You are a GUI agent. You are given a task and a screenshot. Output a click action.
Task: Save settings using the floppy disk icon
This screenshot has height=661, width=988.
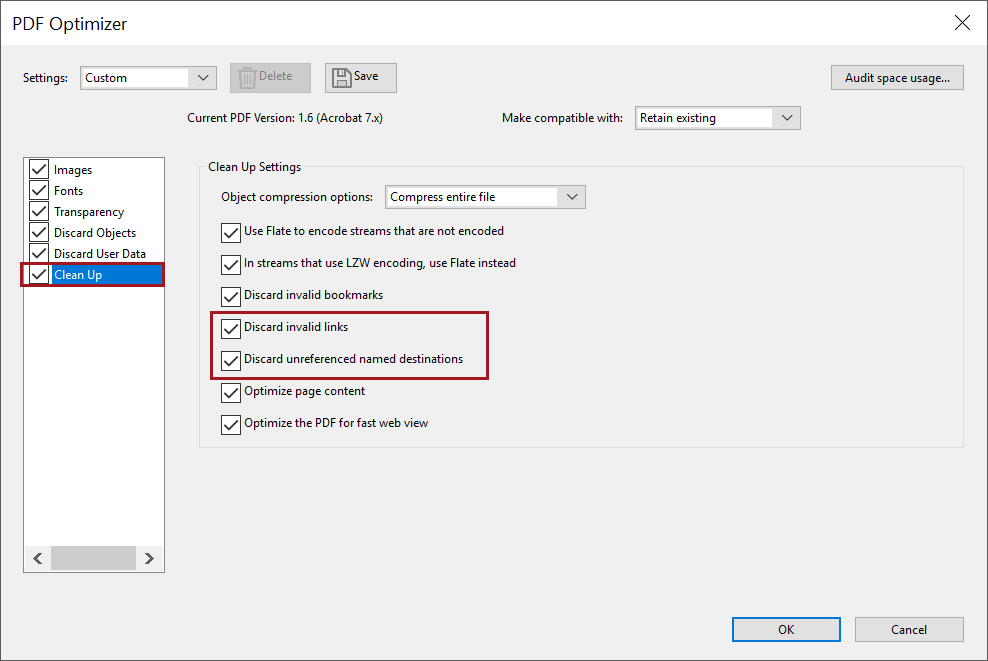[359, 77]
